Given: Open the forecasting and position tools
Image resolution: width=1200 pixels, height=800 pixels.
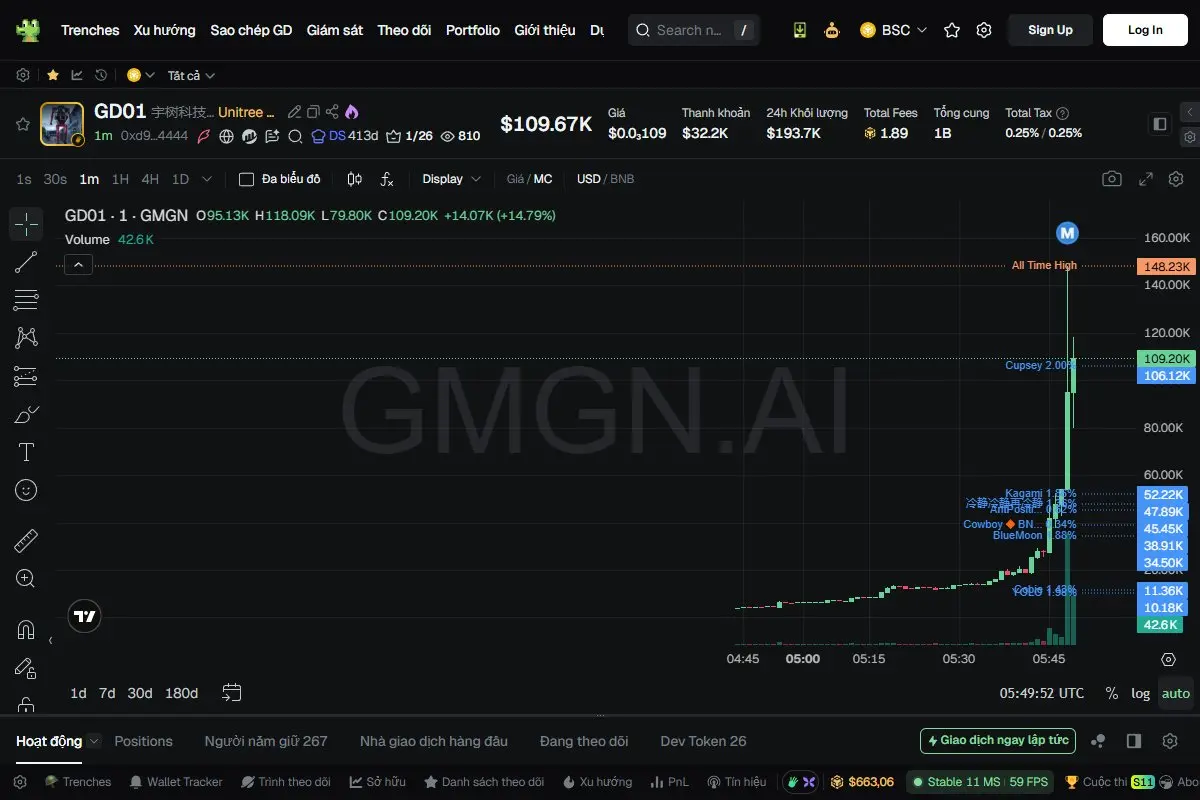Looking at the screenshot, I should [x=26, y=376].
